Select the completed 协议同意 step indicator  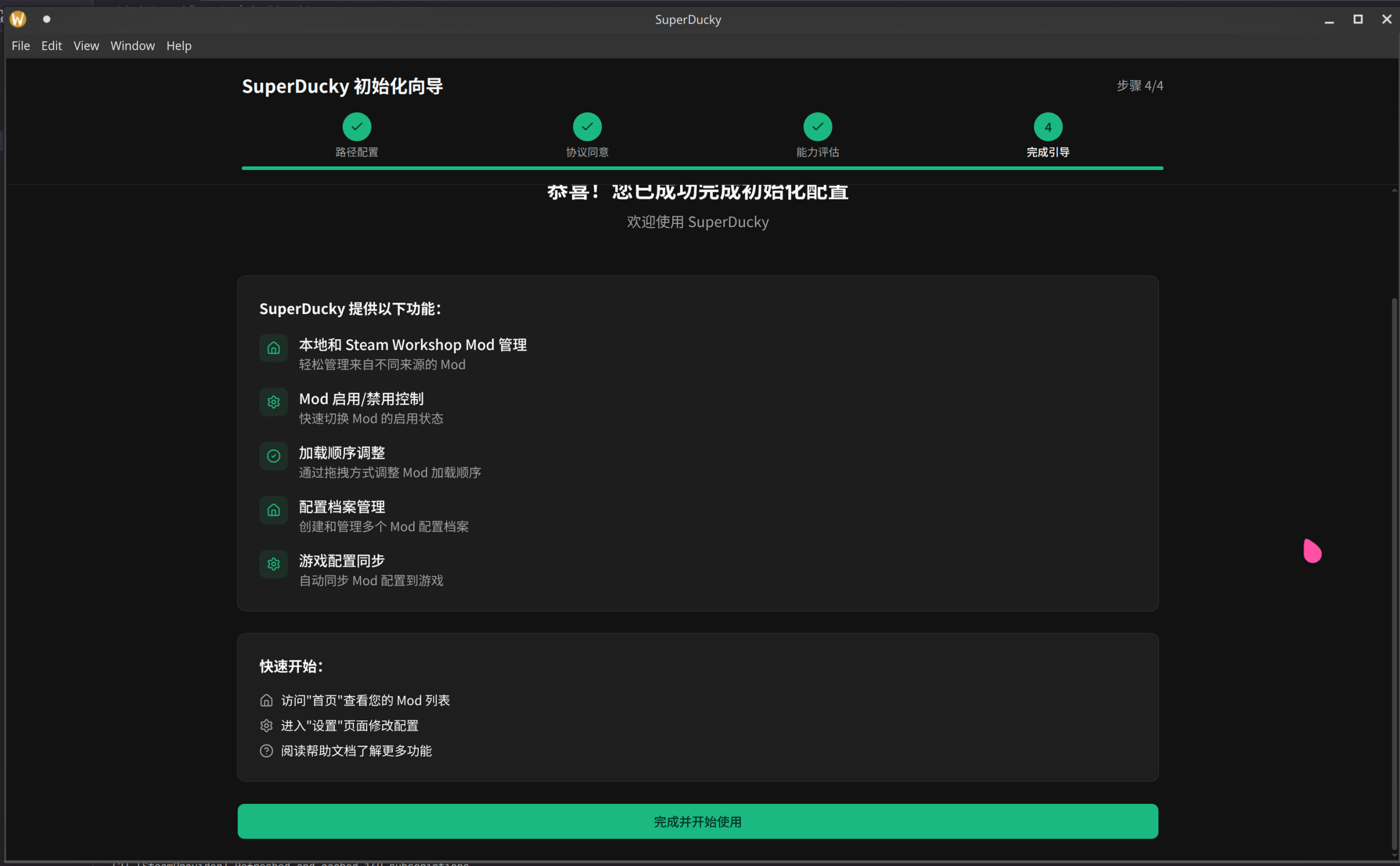point(587,126)
